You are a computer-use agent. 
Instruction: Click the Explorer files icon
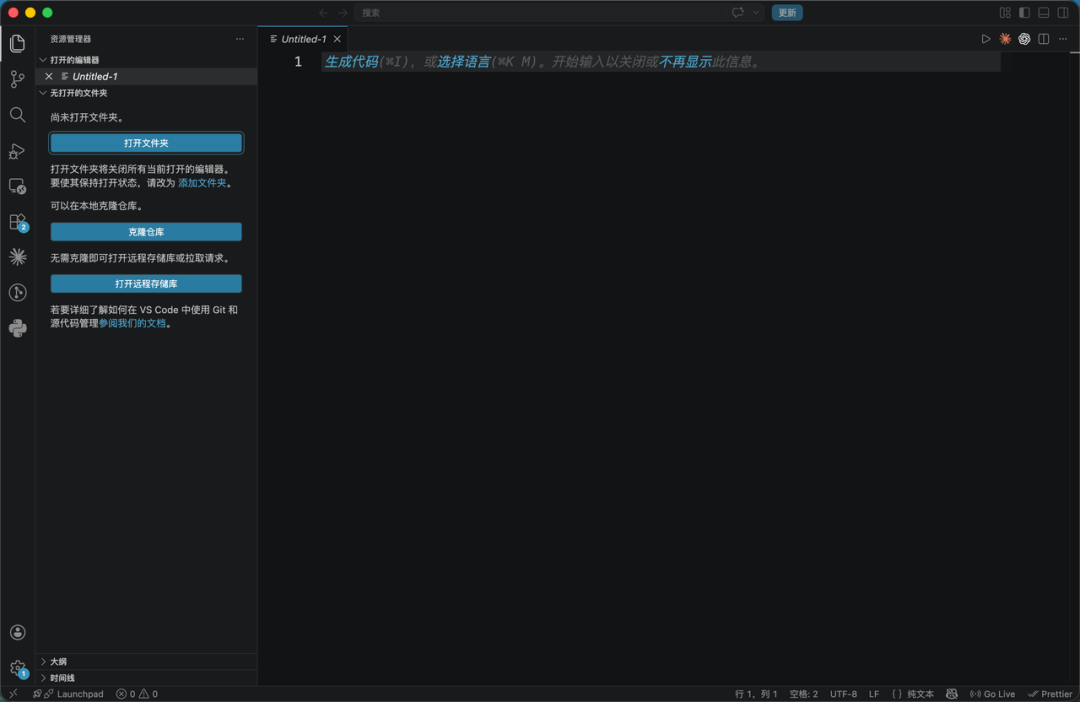(17, 43)
